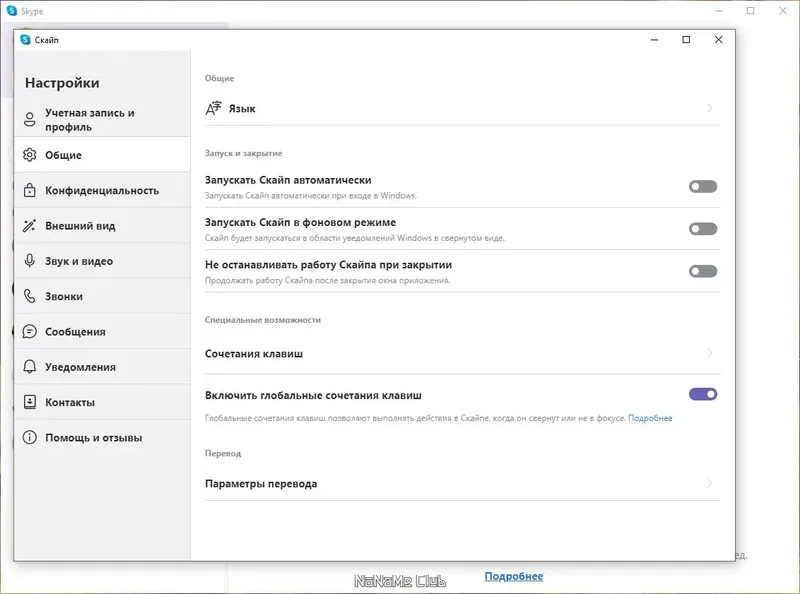Click the chat bubble icon for Сообщения

click(x=29, y=332)
